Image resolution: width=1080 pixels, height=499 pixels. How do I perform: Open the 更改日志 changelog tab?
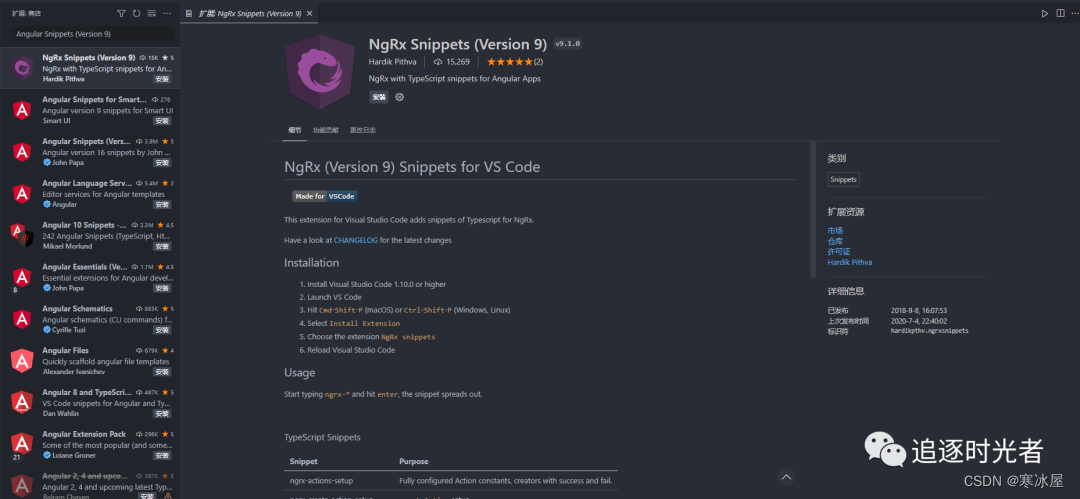363,130
